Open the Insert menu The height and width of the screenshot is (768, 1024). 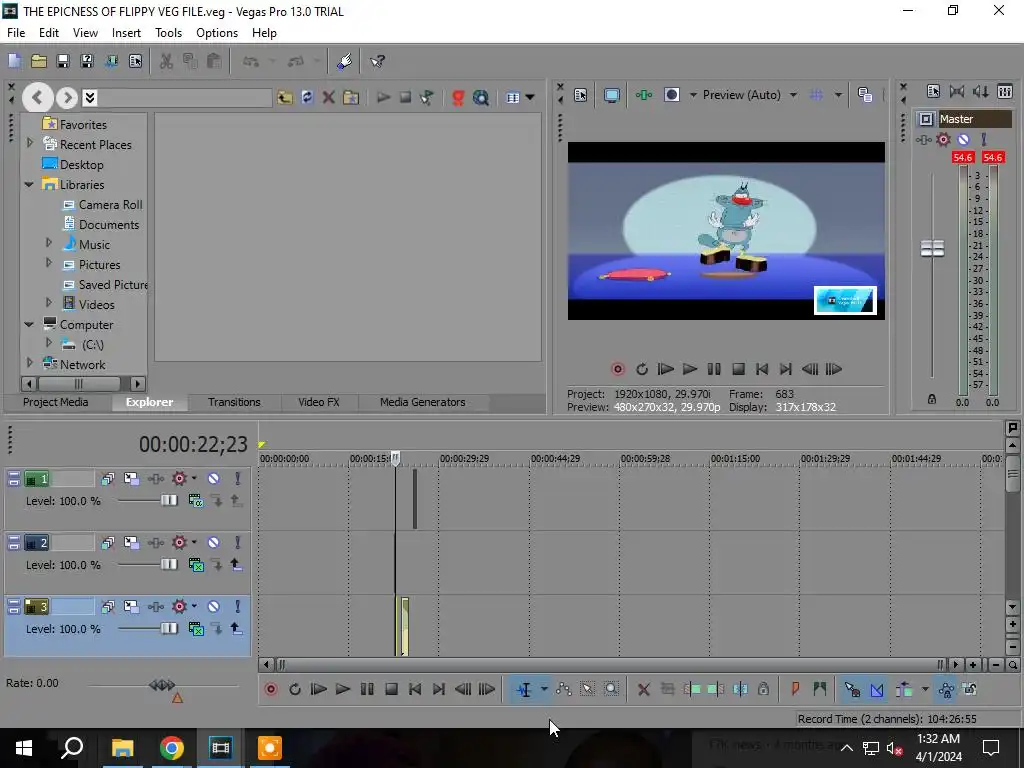click(126, 33)
